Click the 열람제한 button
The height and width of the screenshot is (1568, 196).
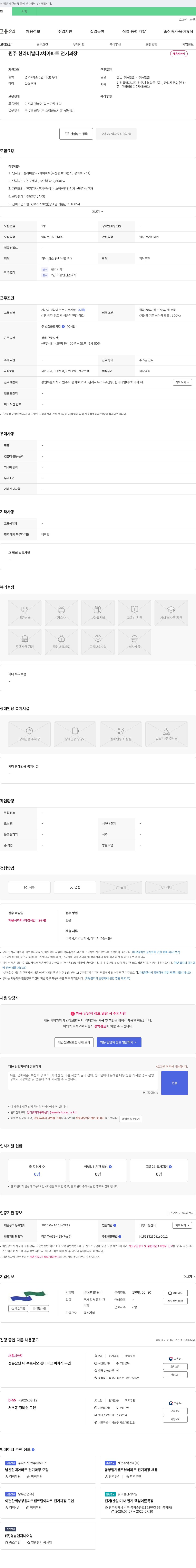(40, 1308)
